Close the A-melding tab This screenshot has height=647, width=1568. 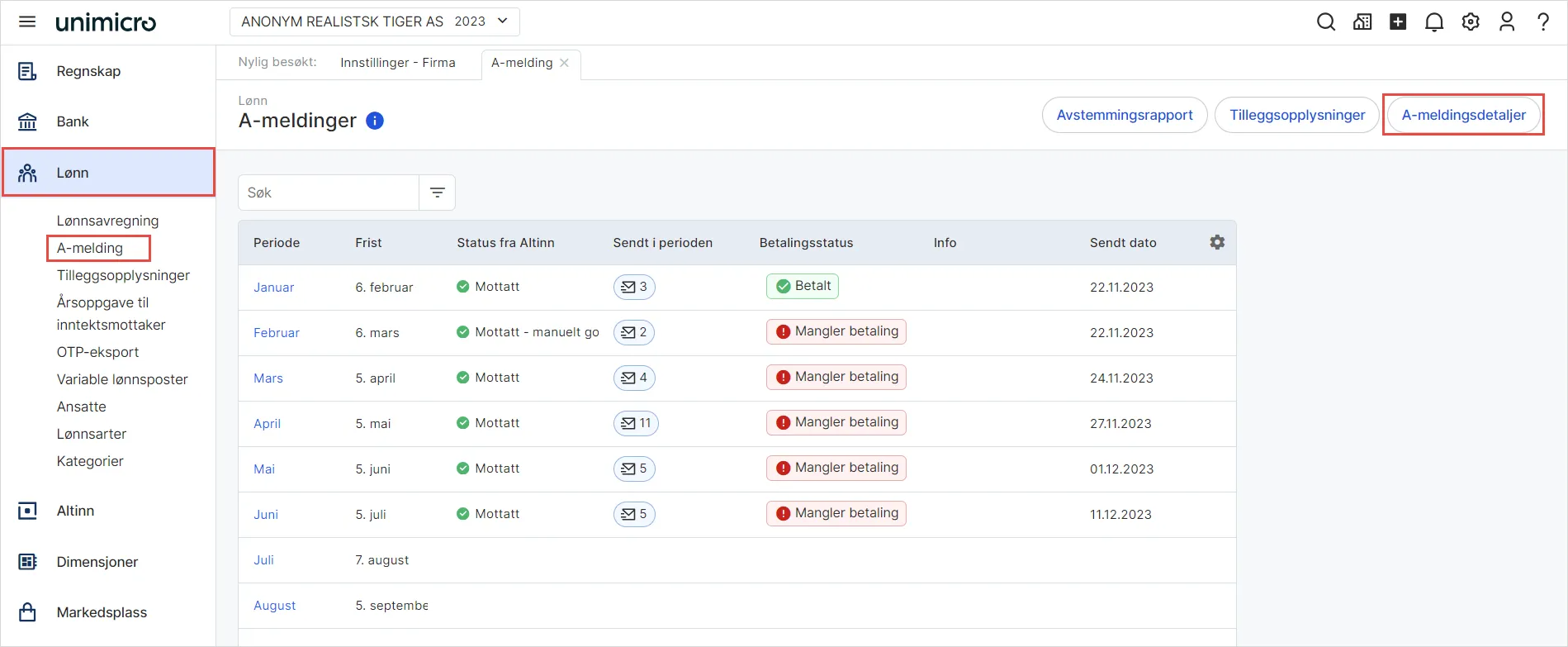(x=565, y=63)
